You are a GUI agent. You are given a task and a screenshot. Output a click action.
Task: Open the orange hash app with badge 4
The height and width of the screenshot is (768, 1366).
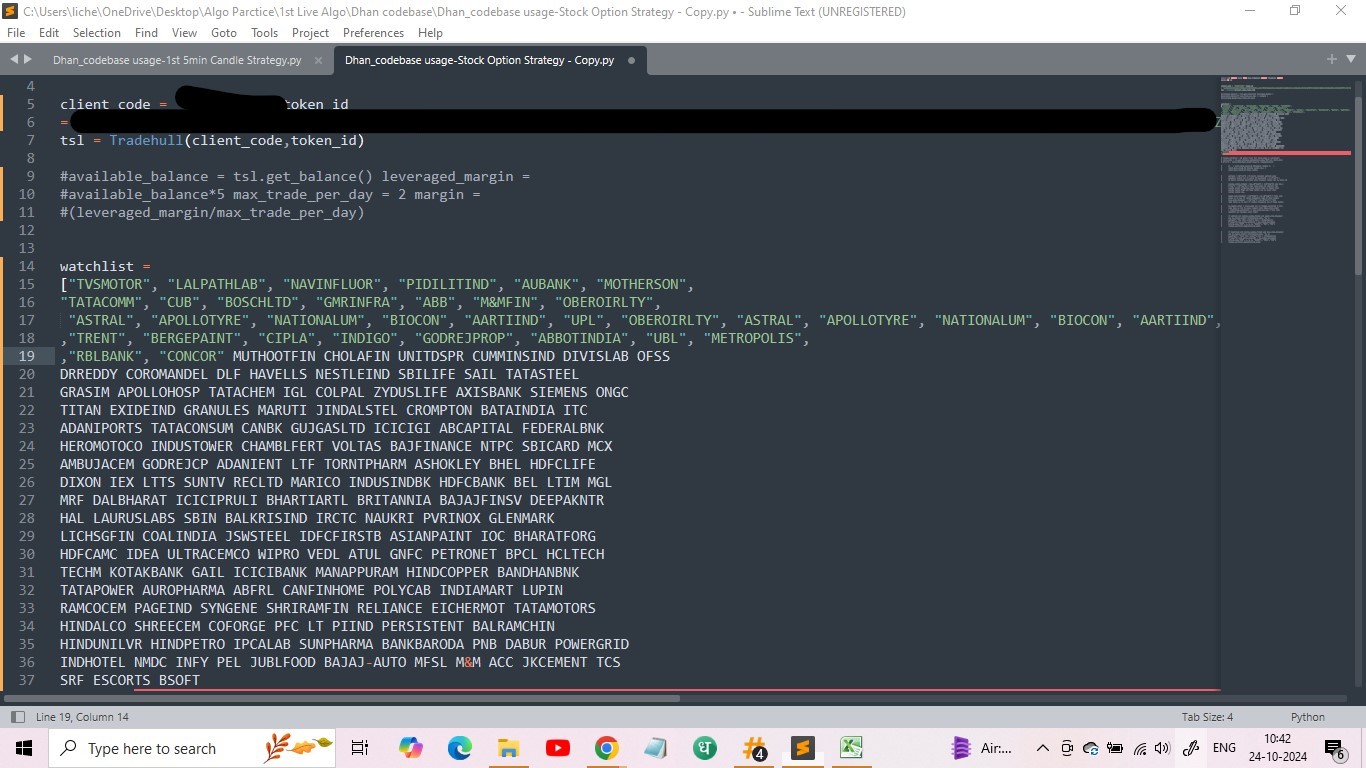[753, 748]
